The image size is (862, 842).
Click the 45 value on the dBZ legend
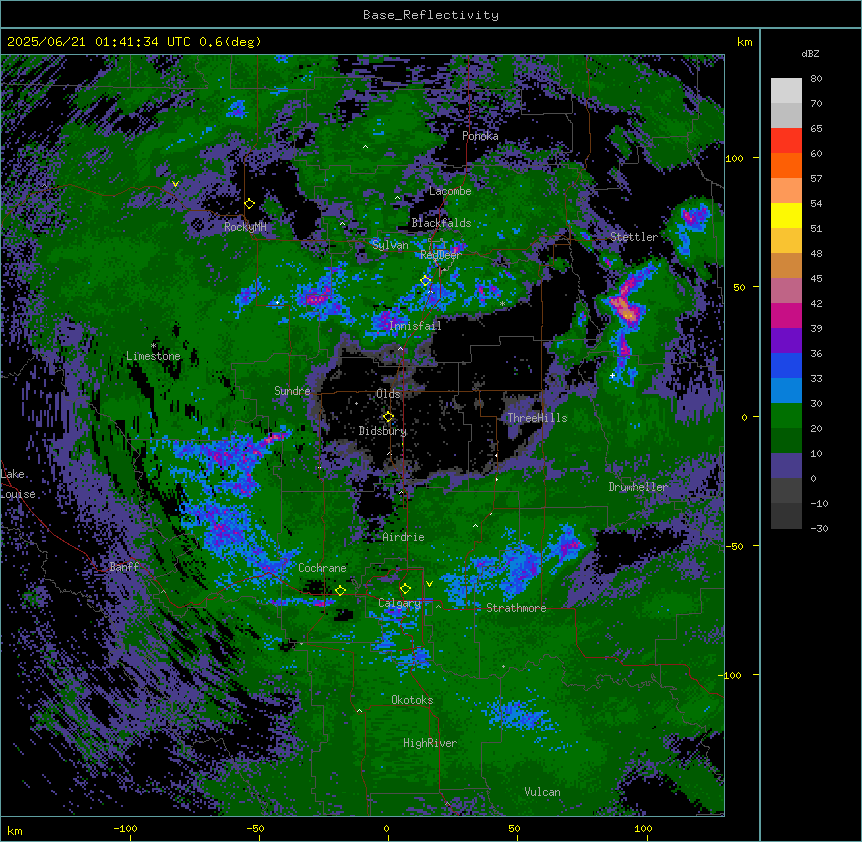tap(816, 279)
